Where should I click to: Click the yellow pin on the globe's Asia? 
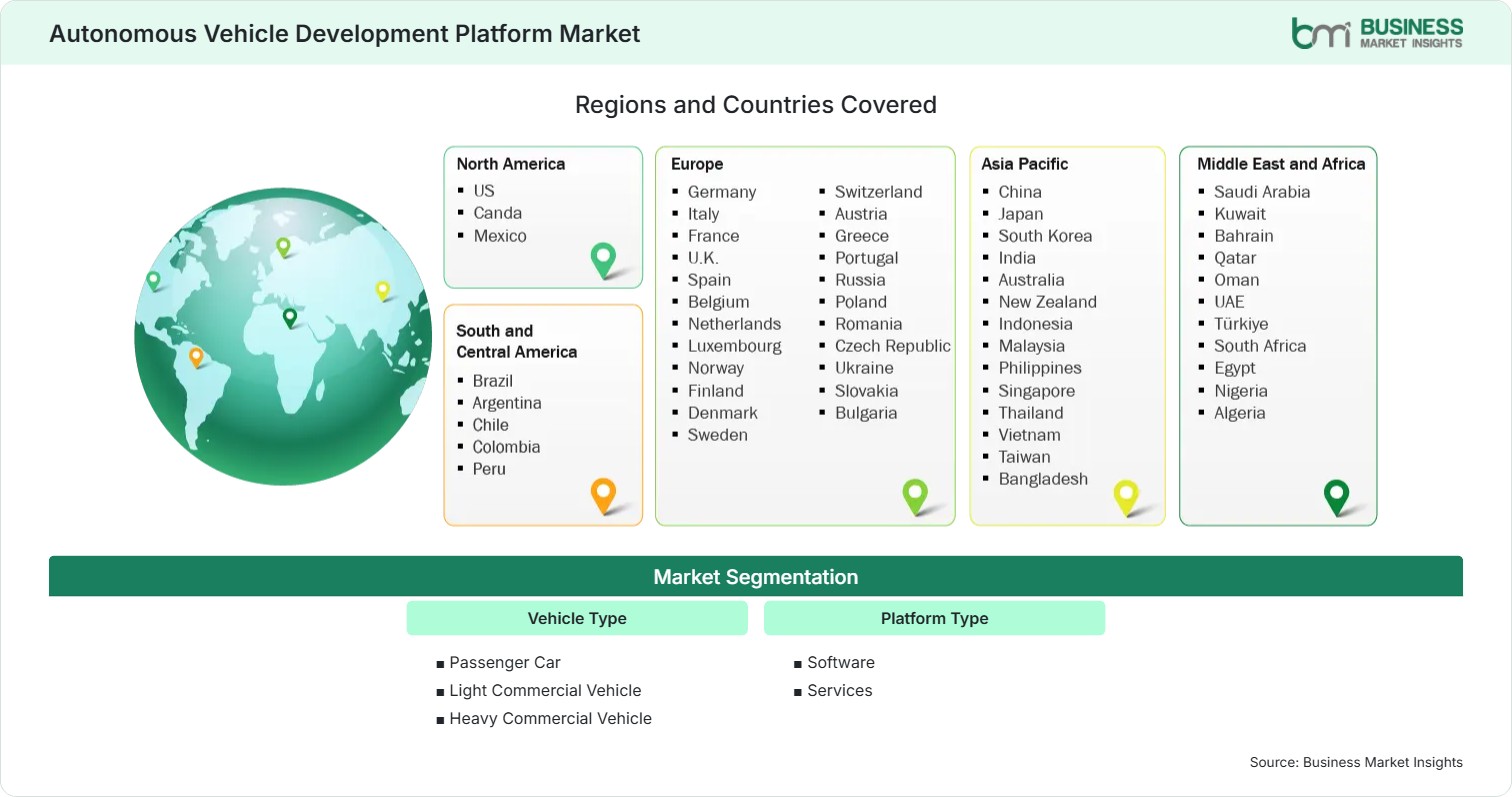click(382, 290)
